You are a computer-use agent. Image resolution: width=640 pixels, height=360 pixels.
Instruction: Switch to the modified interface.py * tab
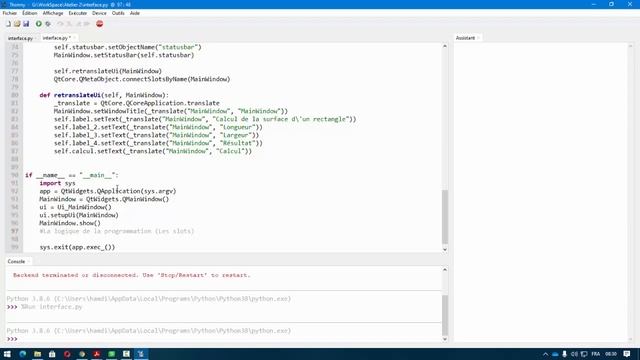pyautogui.click(x=56, y=38)
